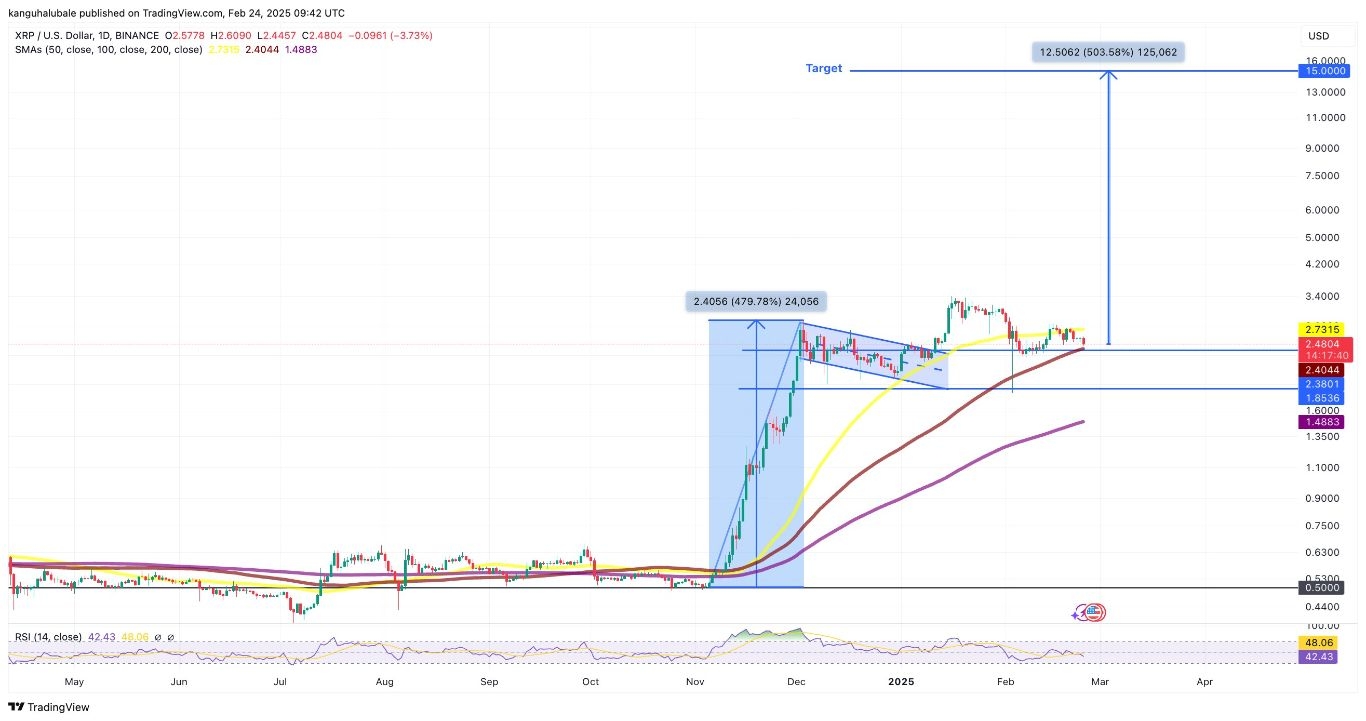Click the 12.5062 (503.58%) measurement label
This screenshot has width=1366, height=721.
pos(1108,52)
